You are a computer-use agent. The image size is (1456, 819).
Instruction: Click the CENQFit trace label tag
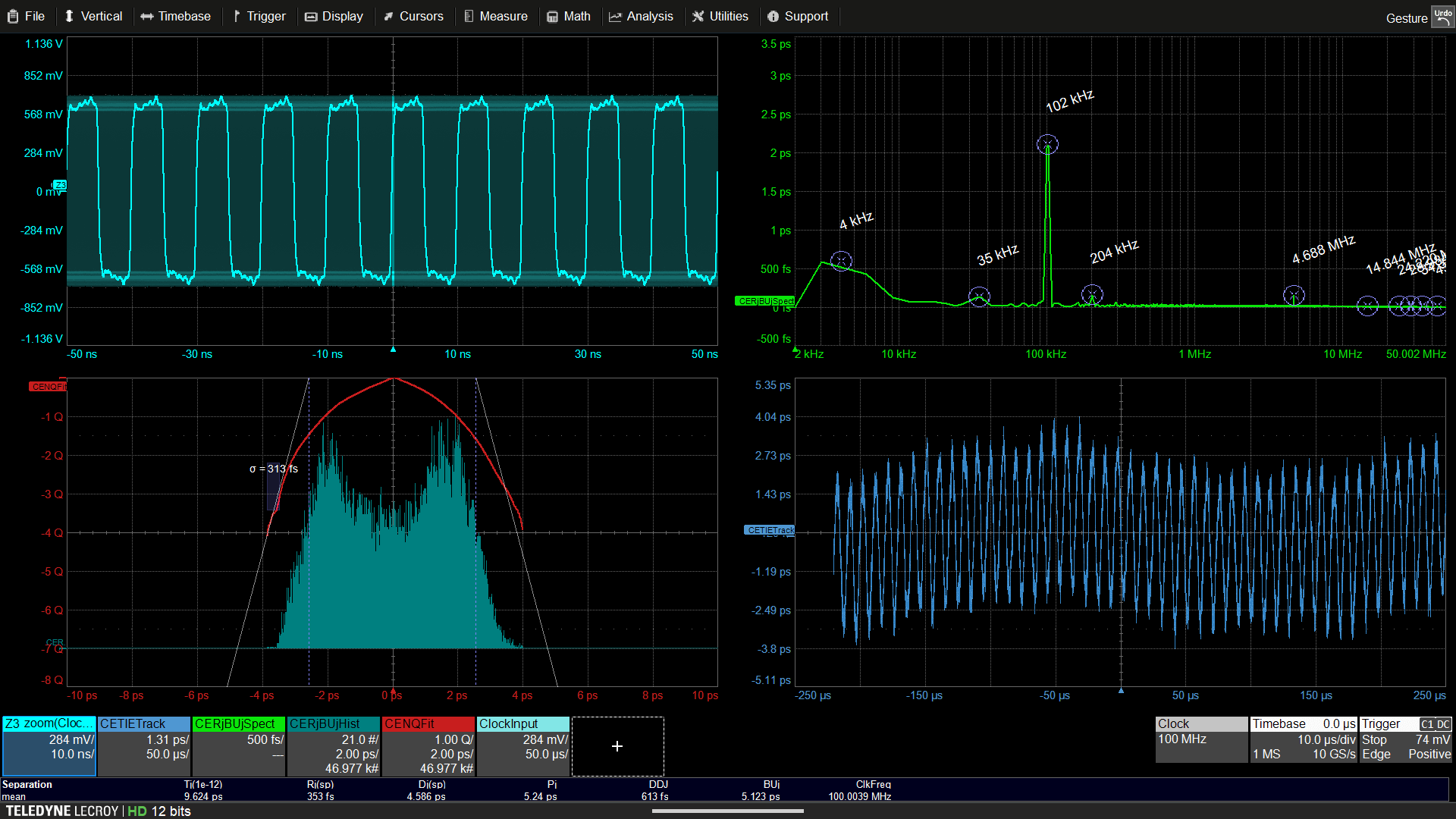click(48, 387)
